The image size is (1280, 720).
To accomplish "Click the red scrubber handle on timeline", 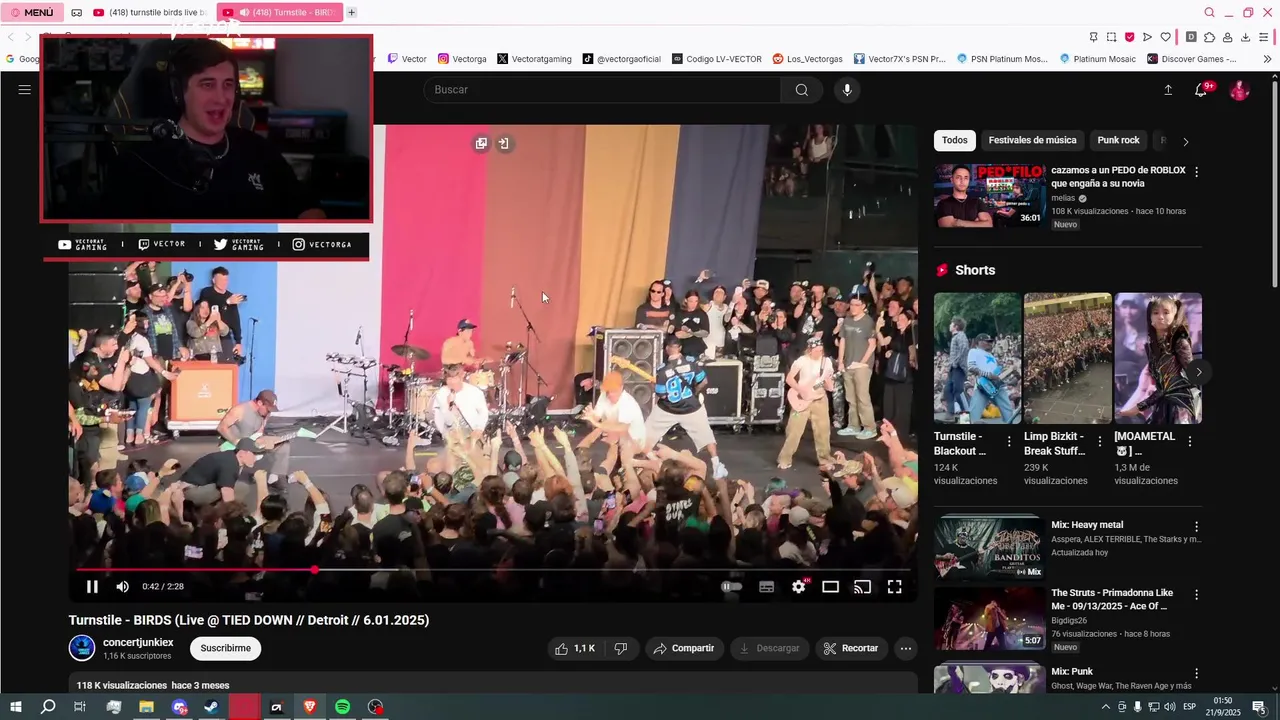I will (314, 570).
